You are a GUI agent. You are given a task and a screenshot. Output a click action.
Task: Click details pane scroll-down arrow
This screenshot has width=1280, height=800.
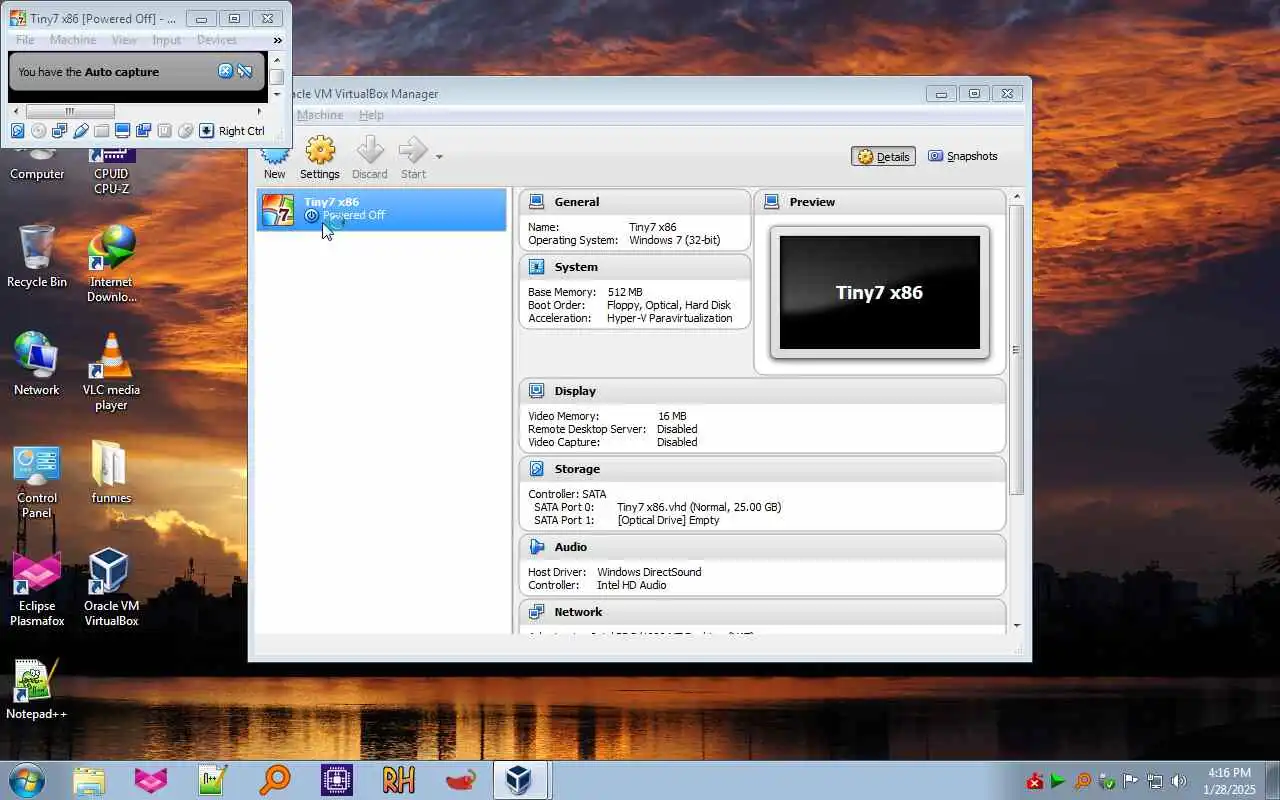(1017, 626)
